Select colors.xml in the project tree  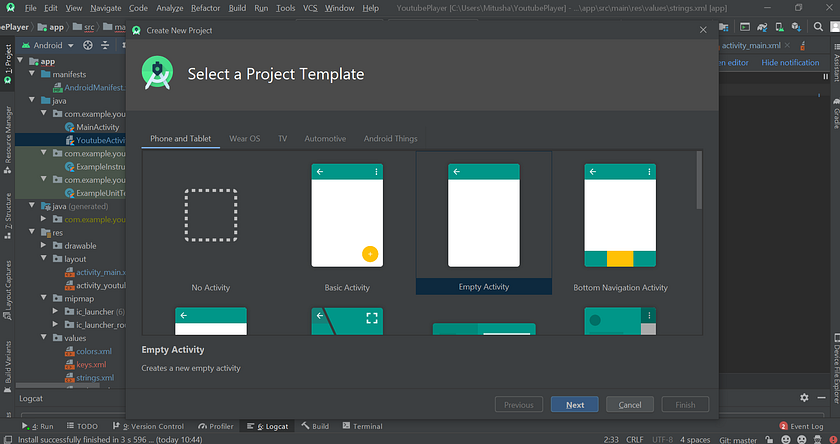pyautogui.click(x=88, y=351)
